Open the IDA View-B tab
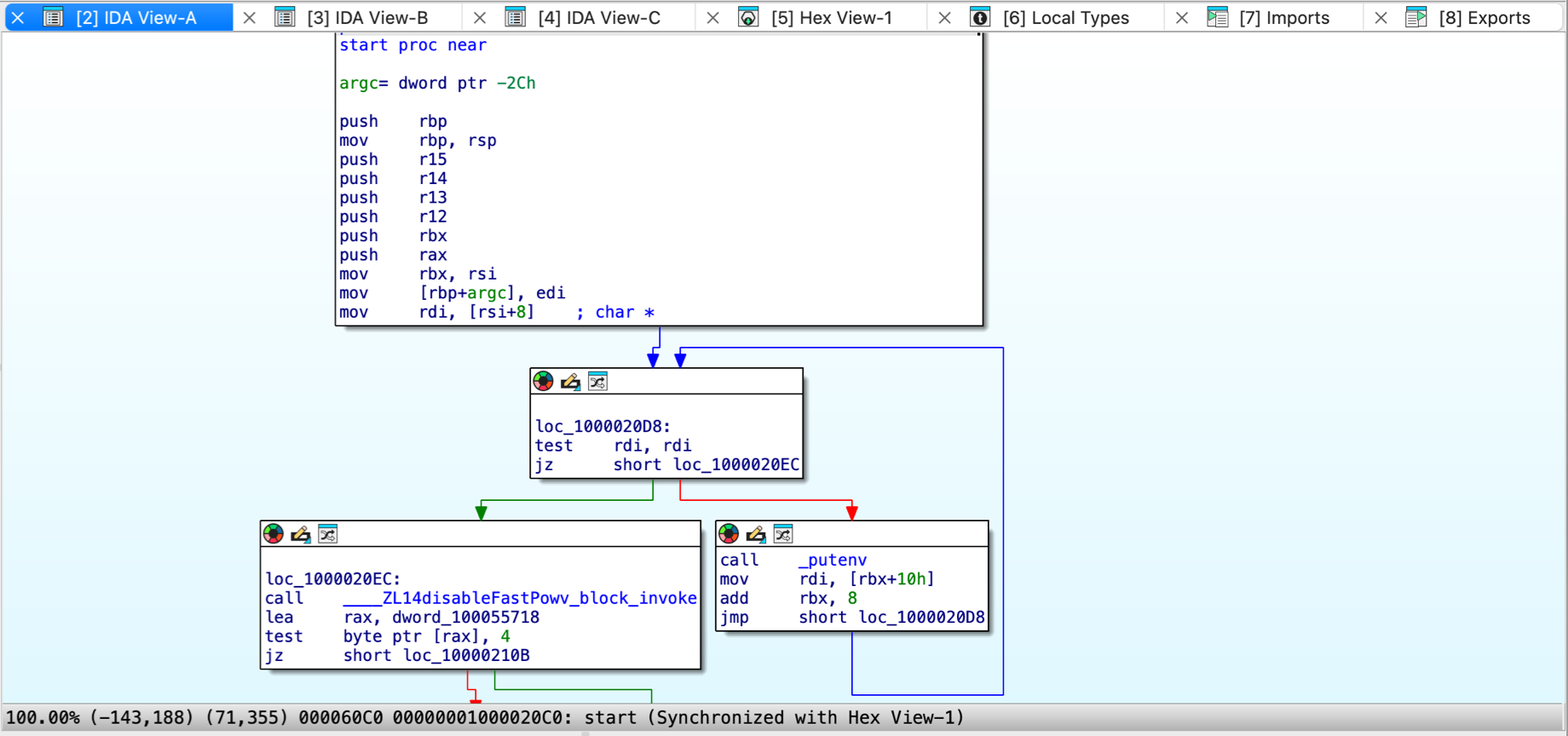This screenshot has width=1568, height=736. click(x=367, y=17)
